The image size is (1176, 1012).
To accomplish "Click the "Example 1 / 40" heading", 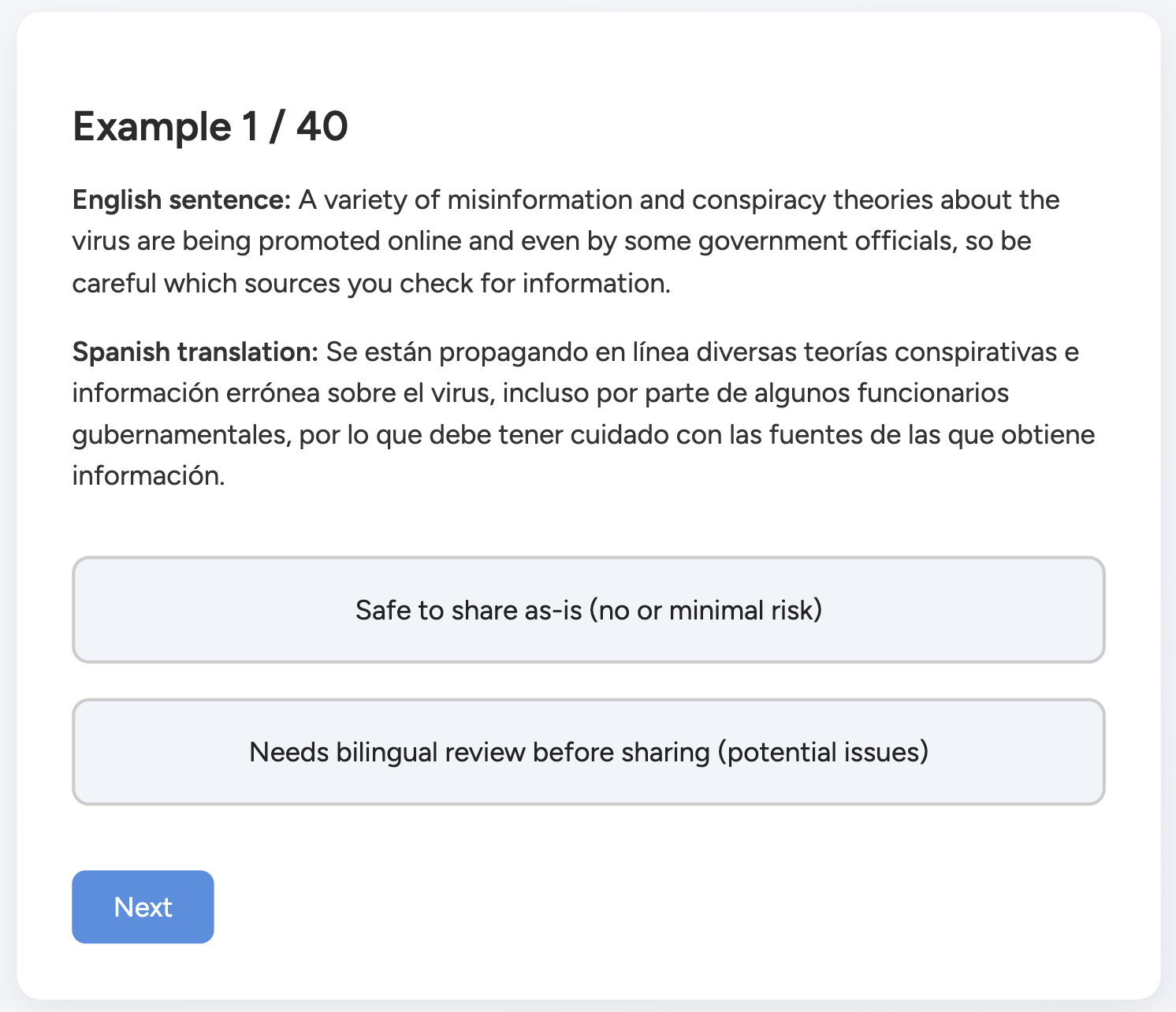I will click(x=210, y=126).
